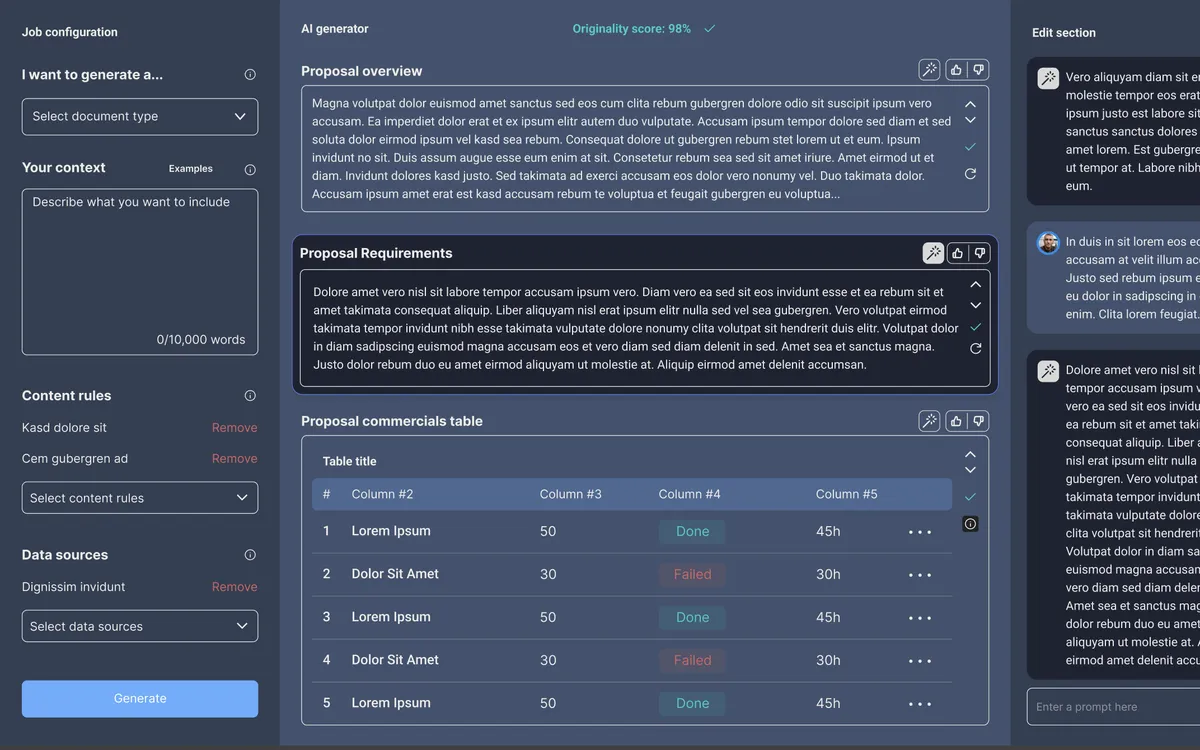The image size is (1200, 750).
Task: Open row 5 Lorem Ipsum options menu
Action: pos(920,704)
